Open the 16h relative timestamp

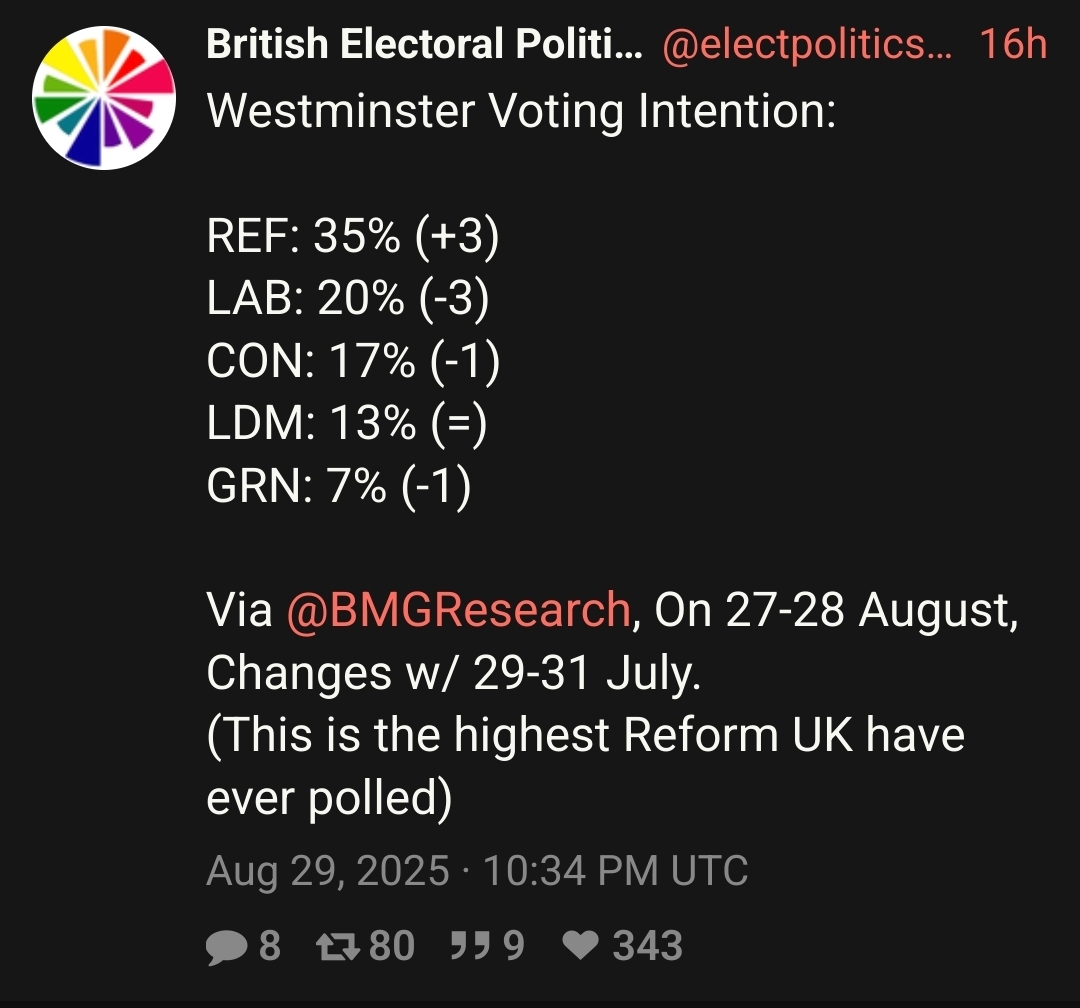point(1013,43)
